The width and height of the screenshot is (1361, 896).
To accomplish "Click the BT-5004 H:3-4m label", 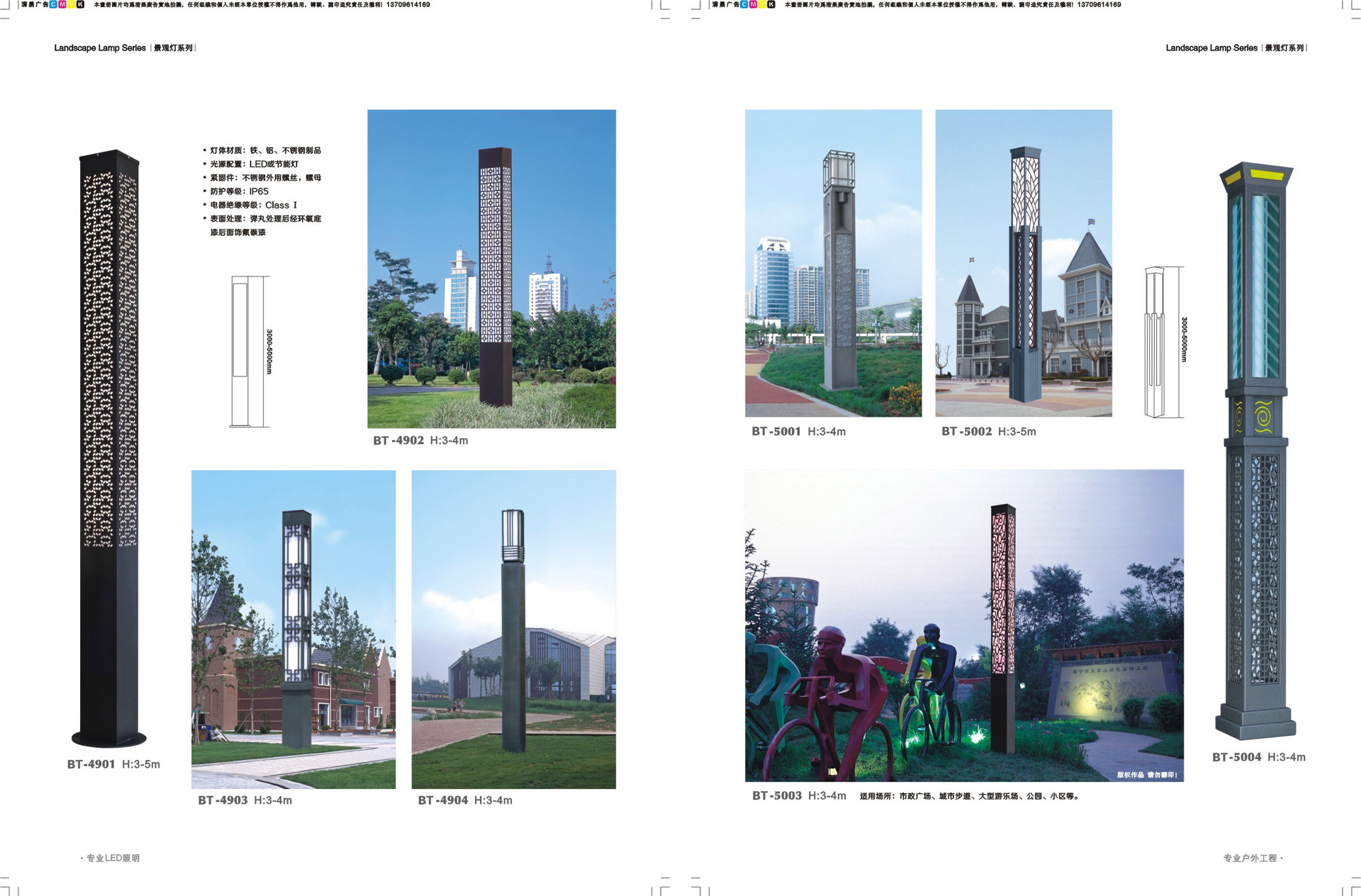I will pyautogui.click(x=1258, y=757).
